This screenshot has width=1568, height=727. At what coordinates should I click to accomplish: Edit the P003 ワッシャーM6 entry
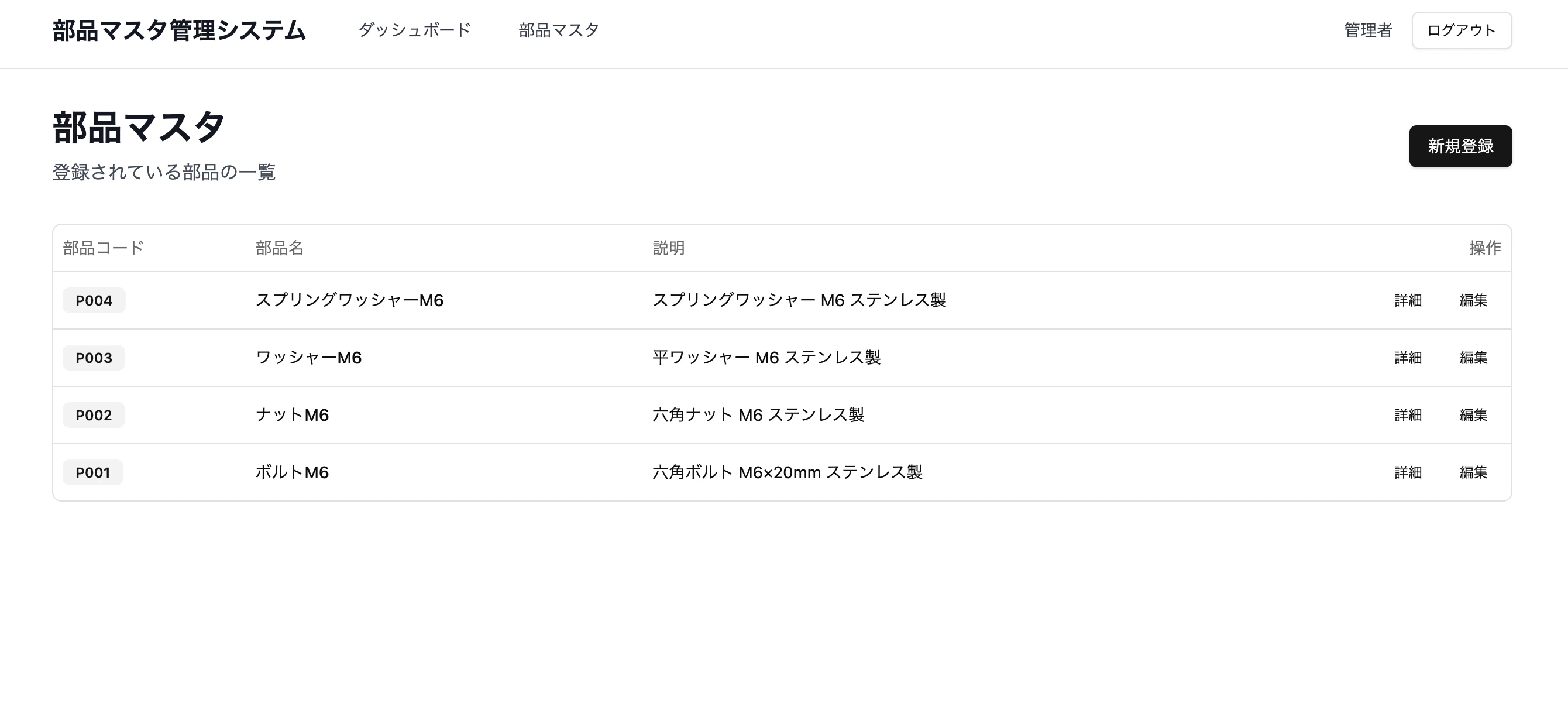click(1473, 358)
